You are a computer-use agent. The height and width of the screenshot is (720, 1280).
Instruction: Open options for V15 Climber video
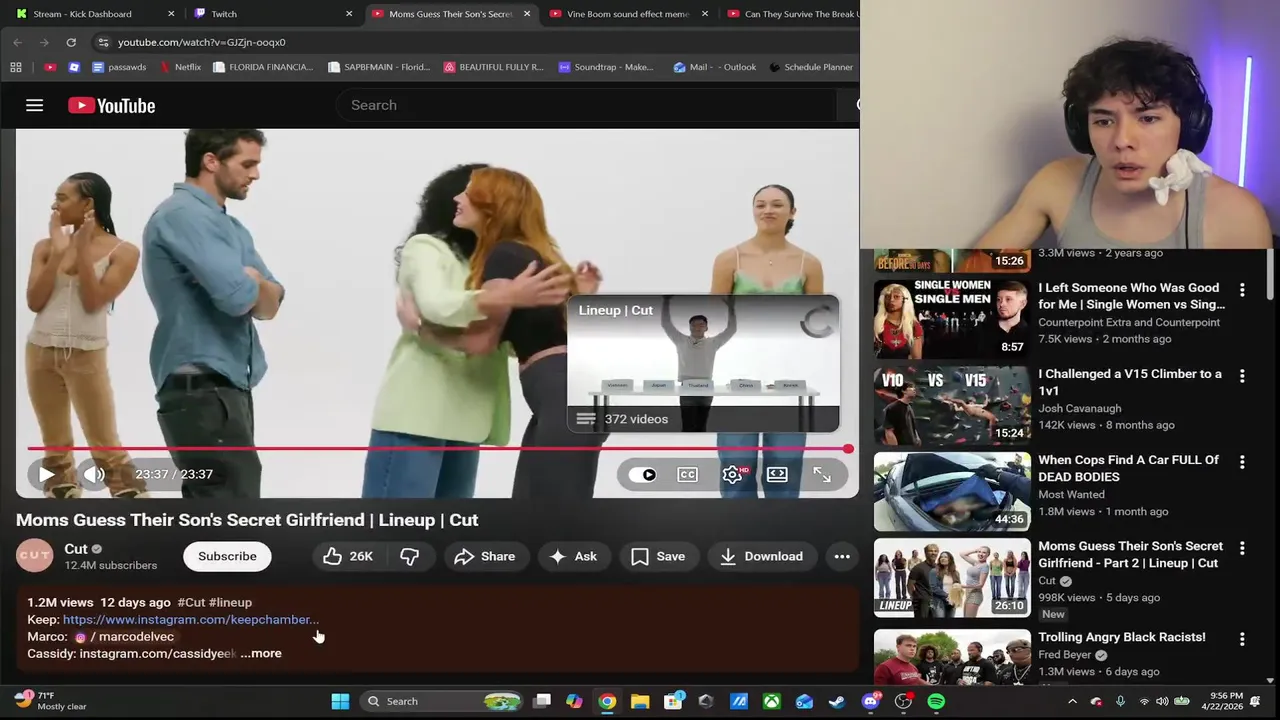1242,376
